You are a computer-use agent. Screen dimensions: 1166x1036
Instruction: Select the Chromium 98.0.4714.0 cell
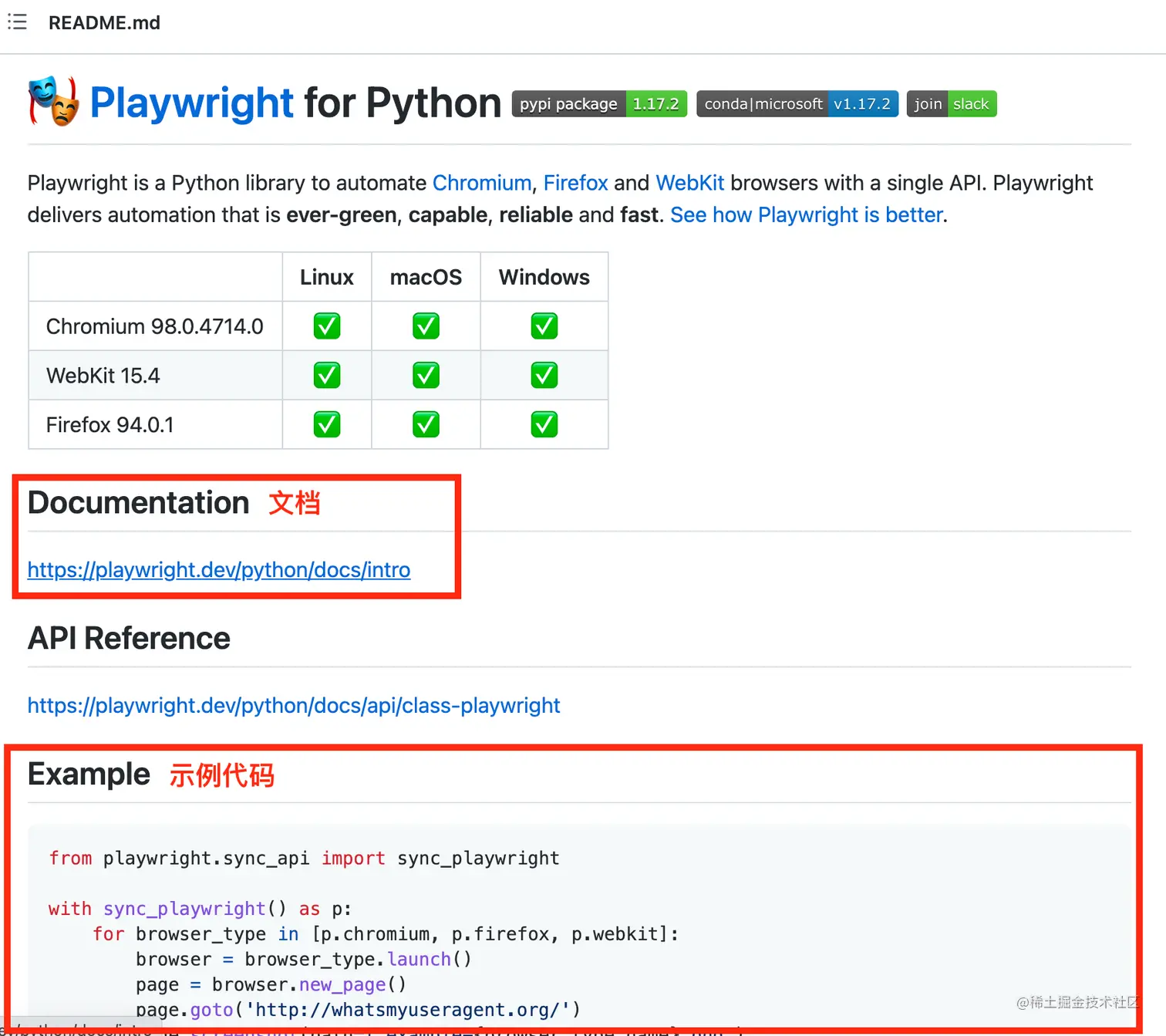point(155,326)
